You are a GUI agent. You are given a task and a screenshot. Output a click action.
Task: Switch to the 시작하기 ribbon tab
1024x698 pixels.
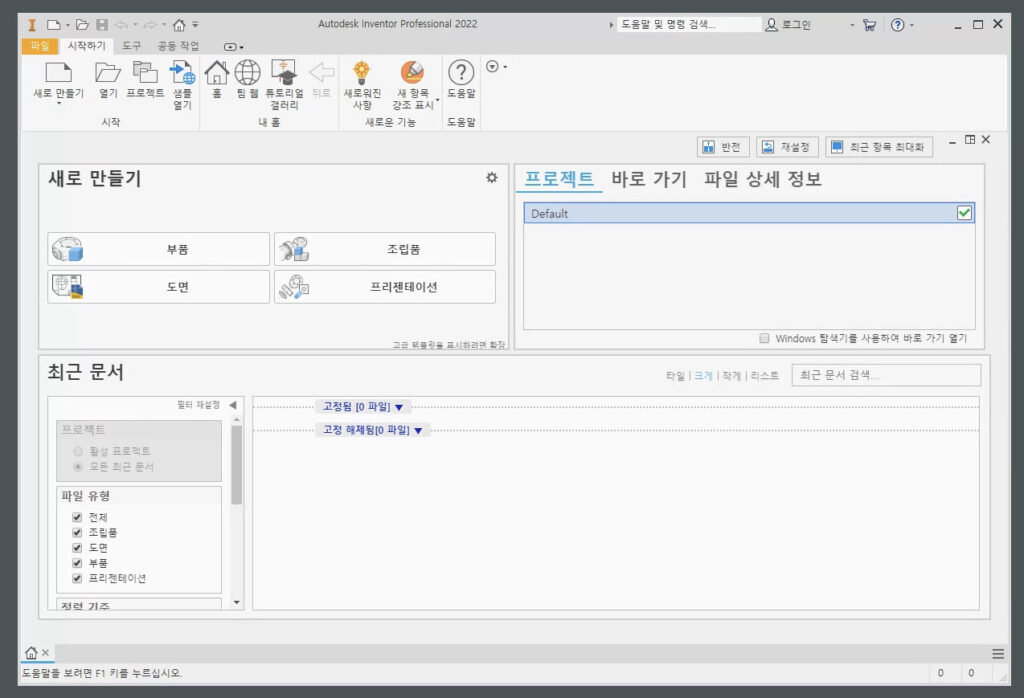86,46
